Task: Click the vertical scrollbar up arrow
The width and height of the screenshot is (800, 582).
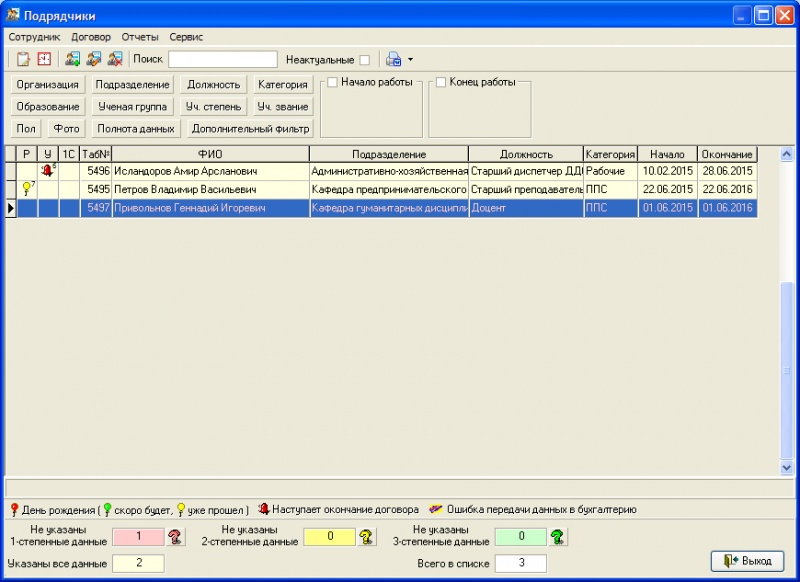Action: click(786, 154)
